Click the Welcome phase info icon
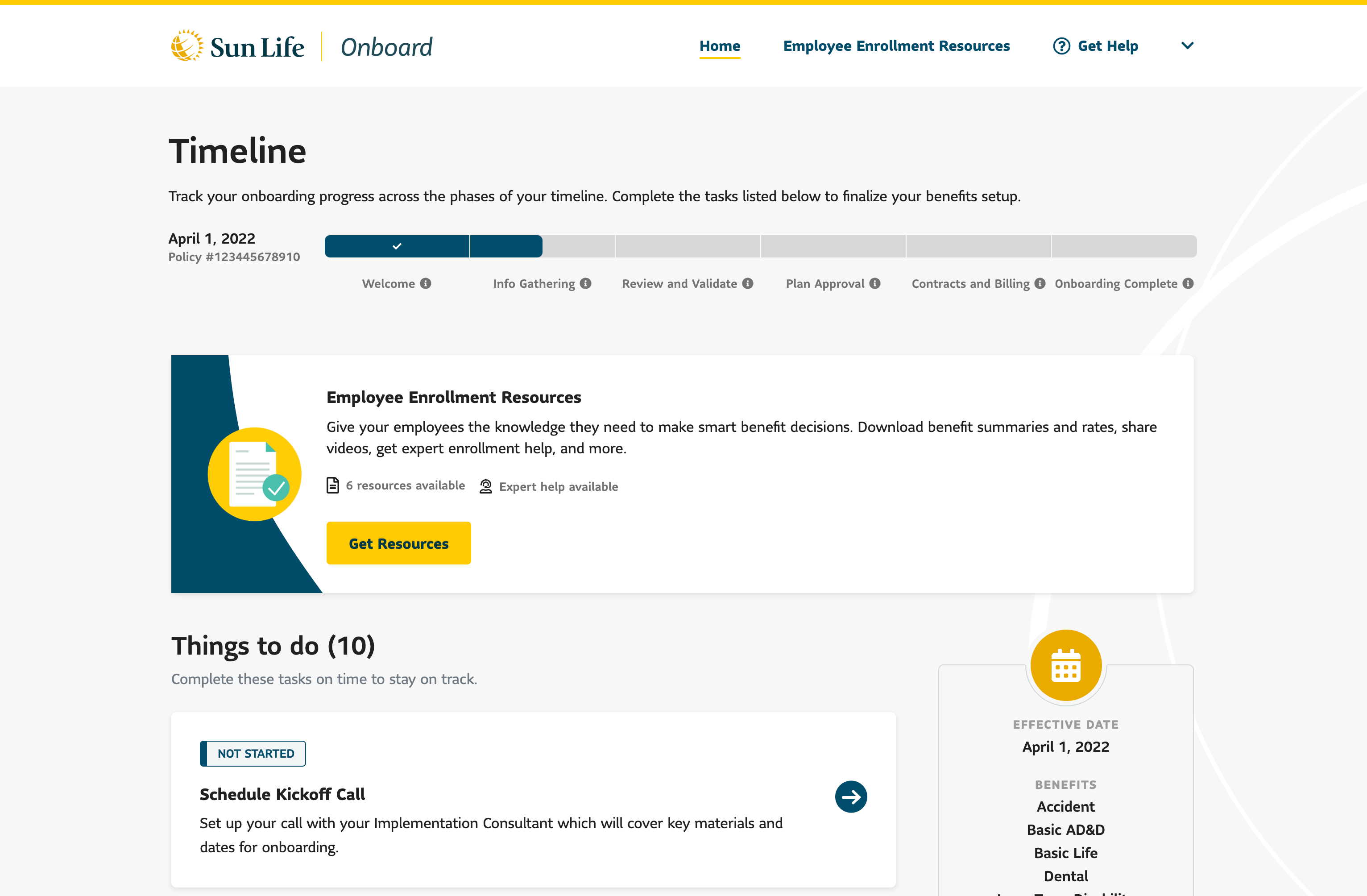 pyautogui.click(x=426, y=283)
